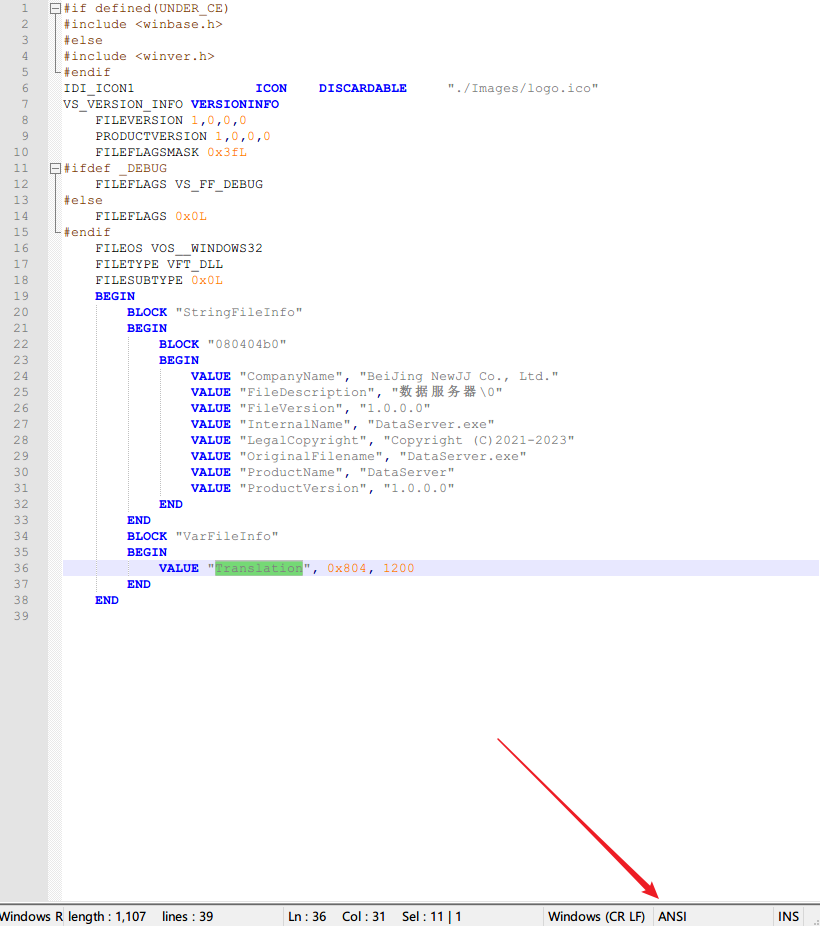The image size is (820, 926).
Task: Click "Col : 31" in the status bar
Action: click(x=364, y=916)
